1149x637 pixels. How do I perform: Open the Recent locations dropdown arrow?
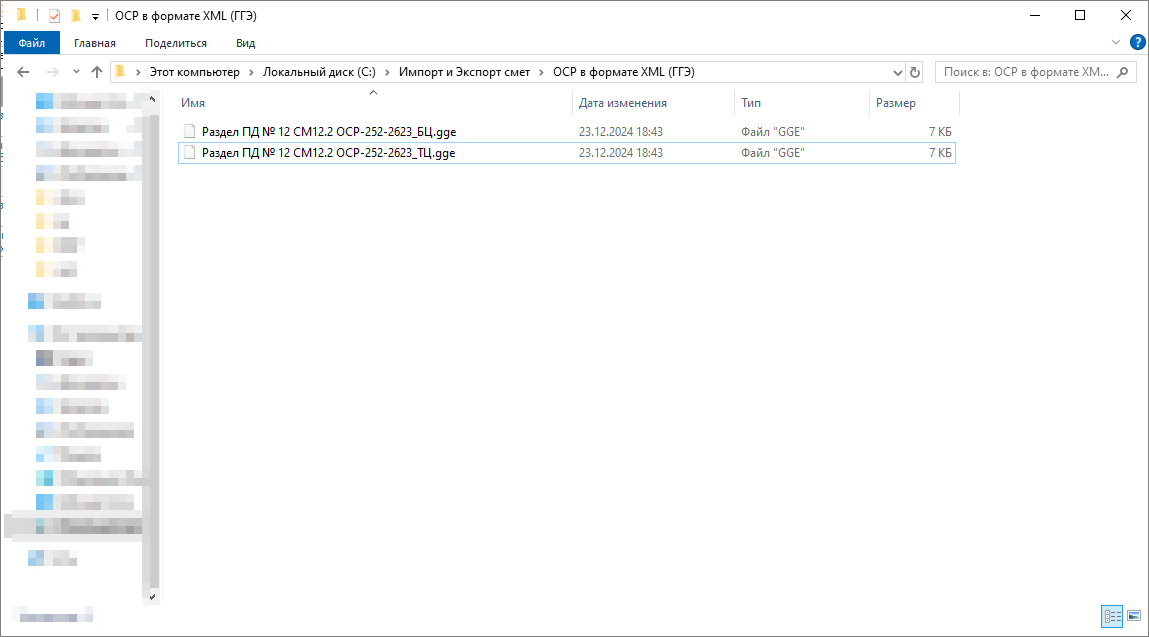point(76,72)
